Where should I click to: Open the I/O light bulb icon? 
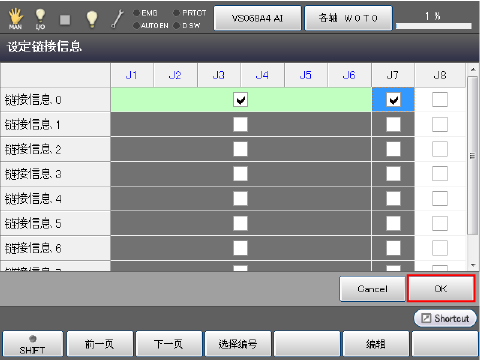(x=40, y=19)
